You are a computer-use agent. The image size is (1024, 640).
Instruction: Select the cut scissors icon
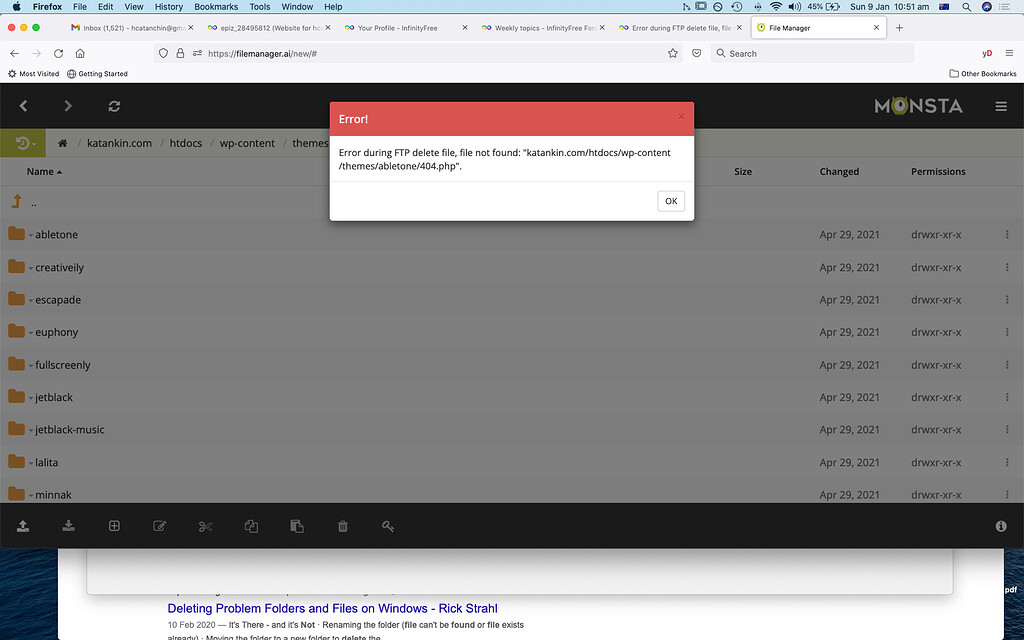[206, 526]
